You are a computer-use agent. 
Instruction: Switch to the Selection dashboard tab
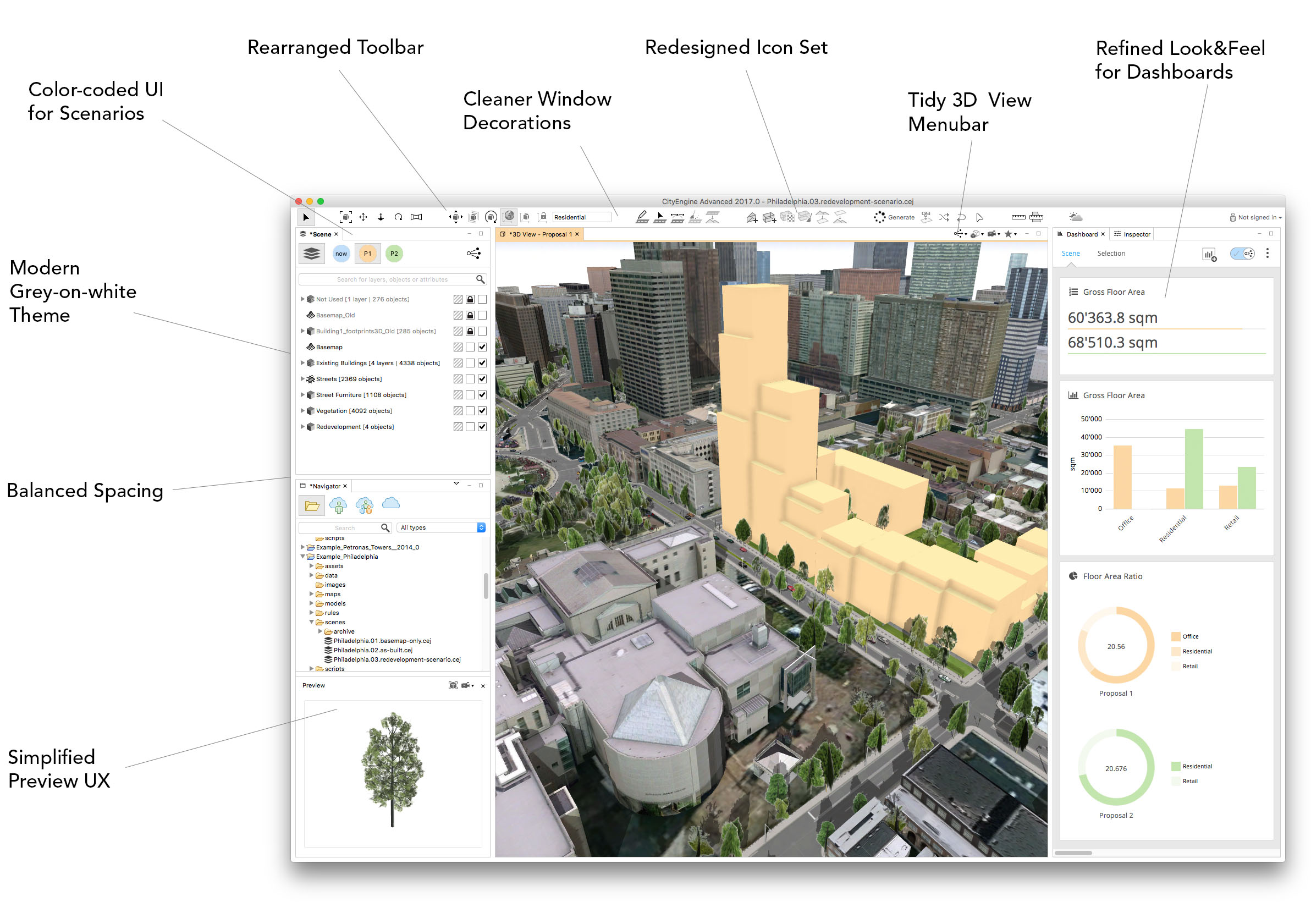(x=1111, y=254)
